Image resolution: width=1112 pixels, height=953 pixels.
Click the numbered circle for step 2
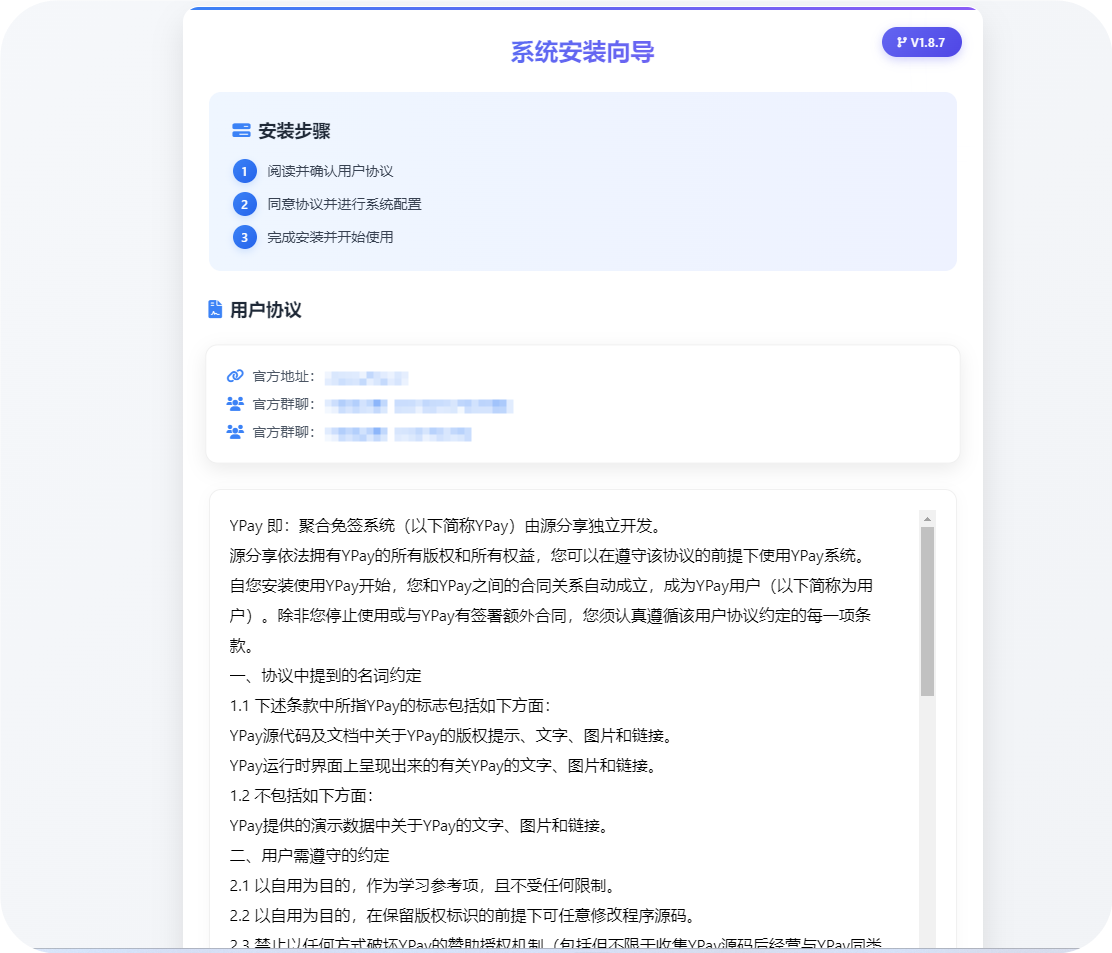(244, 203)
